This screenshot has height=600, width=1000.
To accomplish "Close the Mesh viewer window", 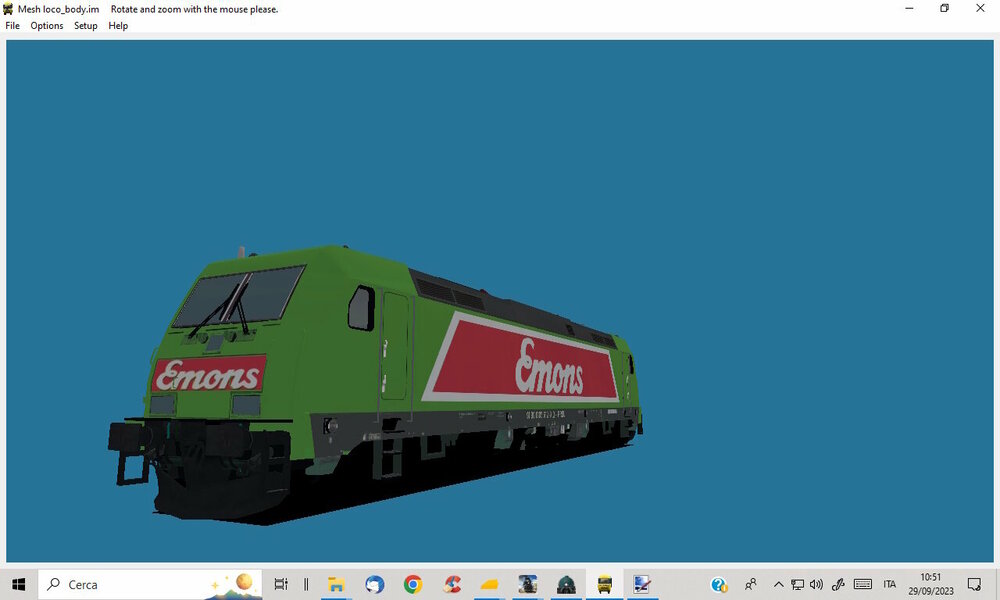I will point(980,8).
